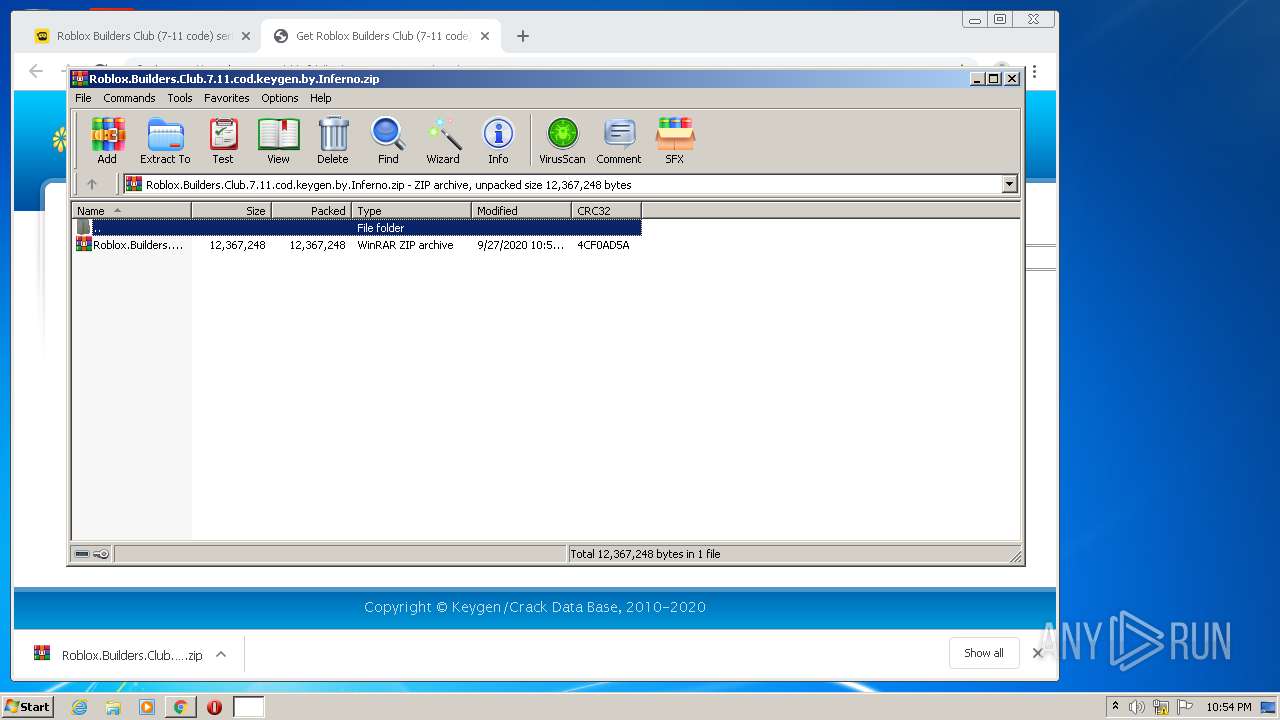Close the second Chrome tab

[x=485, y=36]
